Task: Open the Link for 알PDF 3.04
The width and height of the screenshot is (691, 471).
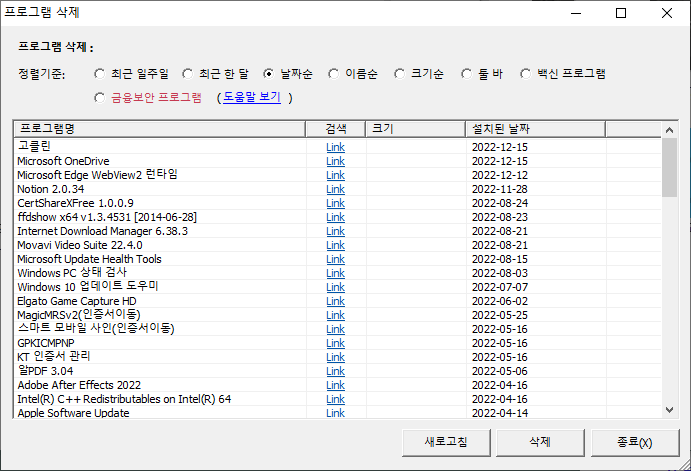Action: 335,371
